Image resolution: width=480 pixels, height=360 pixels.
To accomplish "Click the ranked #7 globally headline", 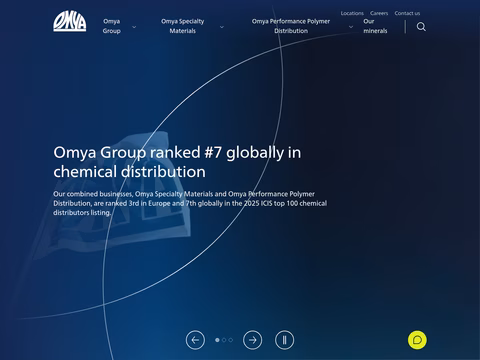I will (177, 162).
